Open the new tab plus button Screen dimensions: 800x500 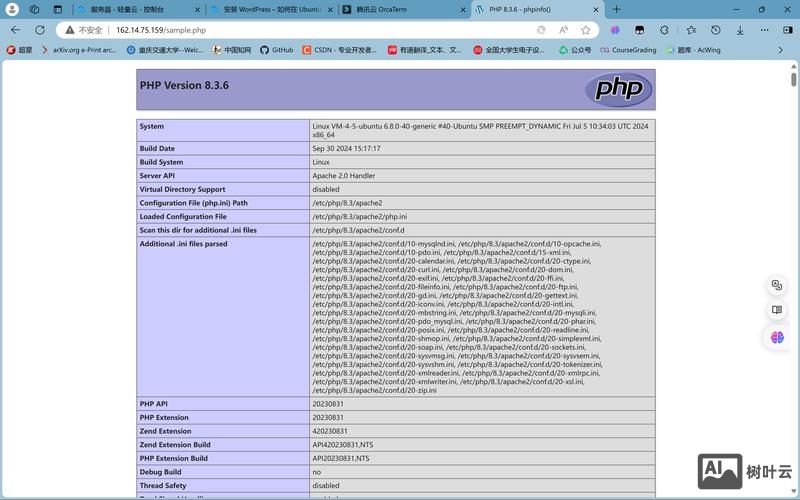tap(616, 9)
